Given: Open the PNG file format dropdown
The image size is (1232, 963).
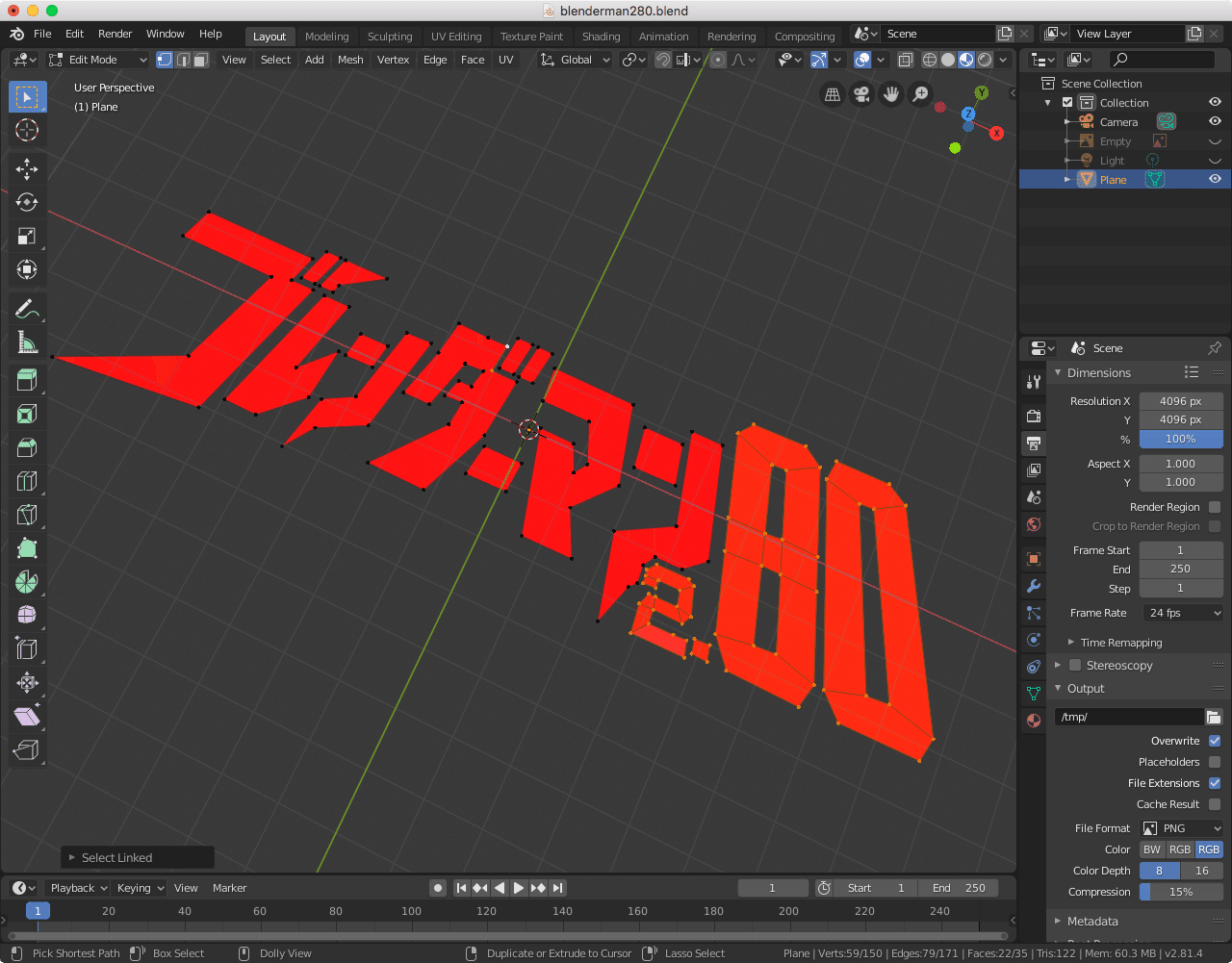Looking at the screenshot, I should (x=1183, y=828).
